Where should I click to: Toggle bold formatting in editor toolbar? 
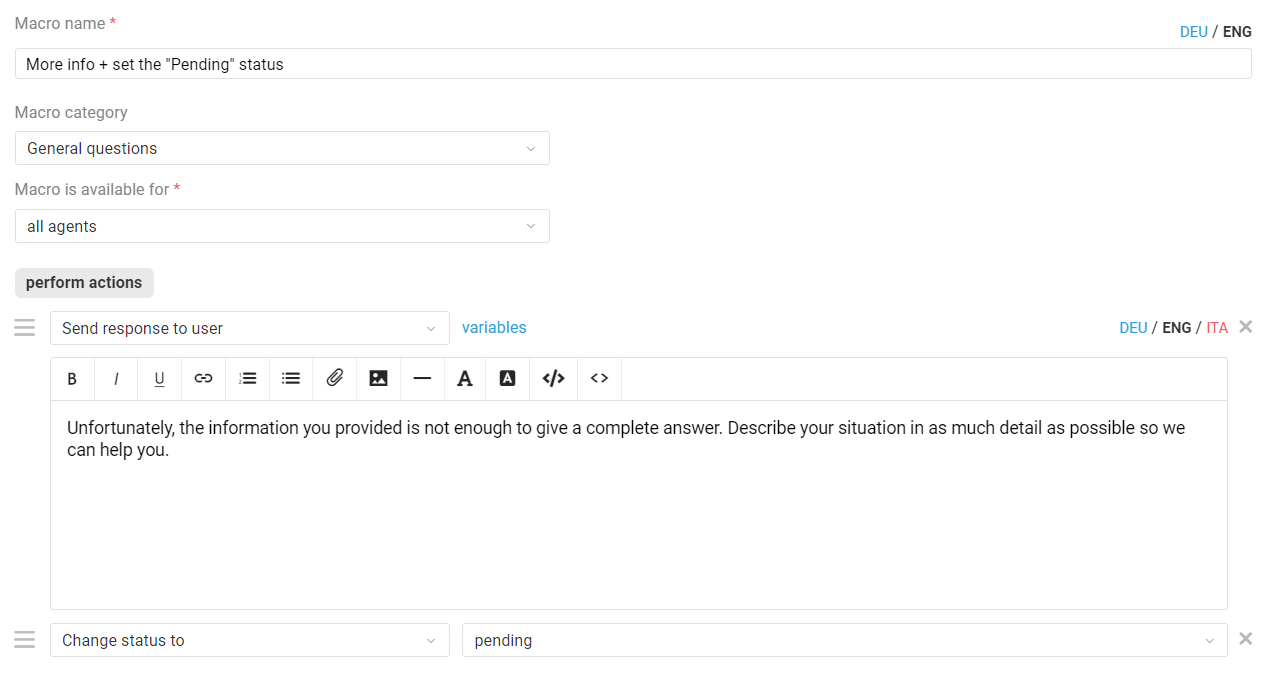pos(72,379)
